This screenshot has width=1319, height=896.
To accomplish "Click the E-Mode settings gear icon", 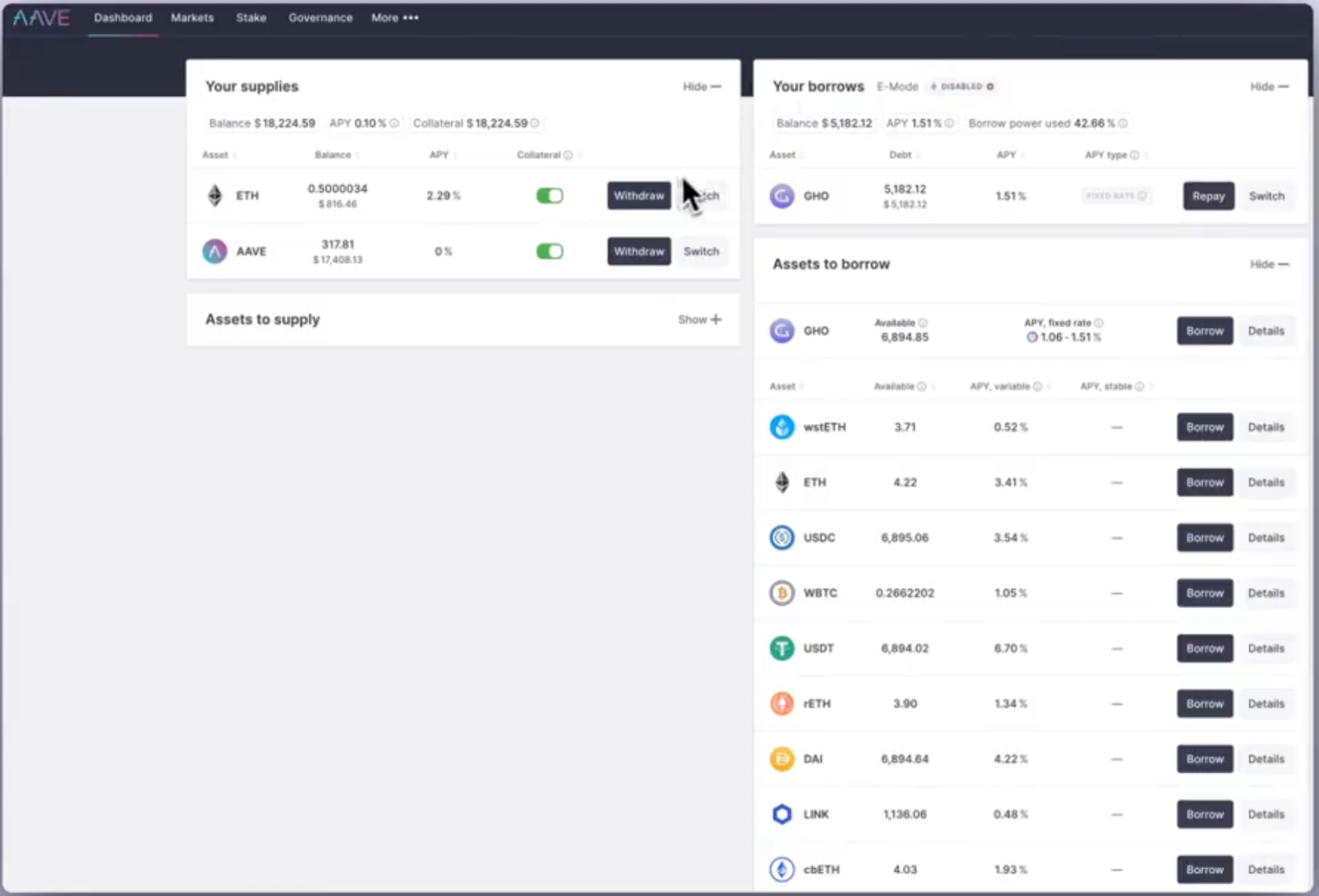I will point(989,86).
